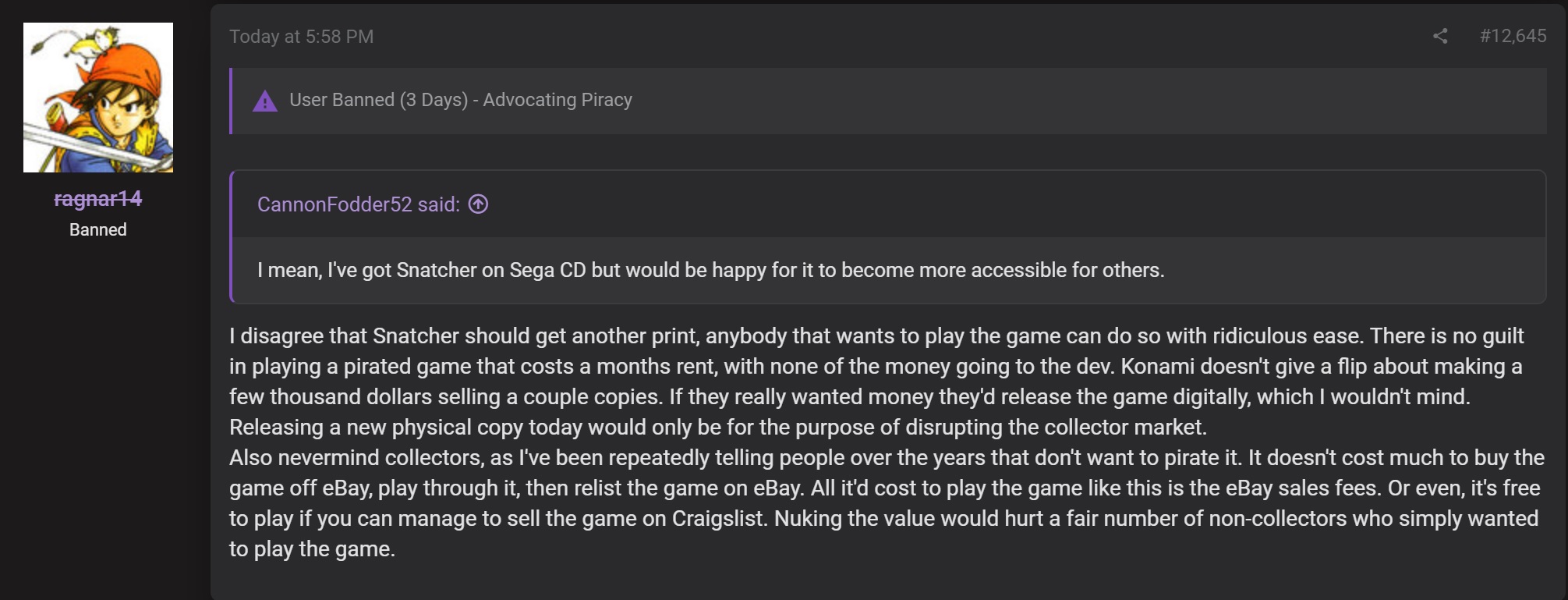1568x600 pixels.
Task: Expand the quoted Snatcher on Sega CD text
Action: point(710,270)
